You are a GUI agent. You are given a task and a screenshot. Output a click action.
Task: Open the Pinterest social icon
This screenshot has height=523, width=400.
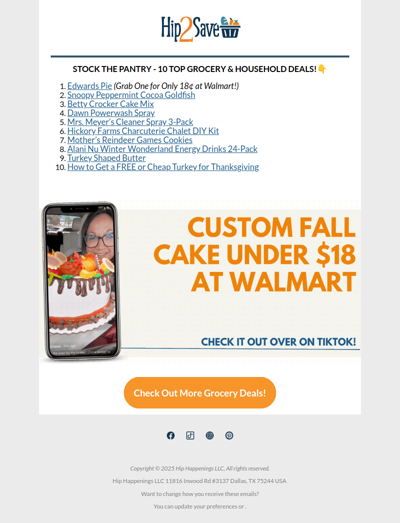tap(229, 436)
